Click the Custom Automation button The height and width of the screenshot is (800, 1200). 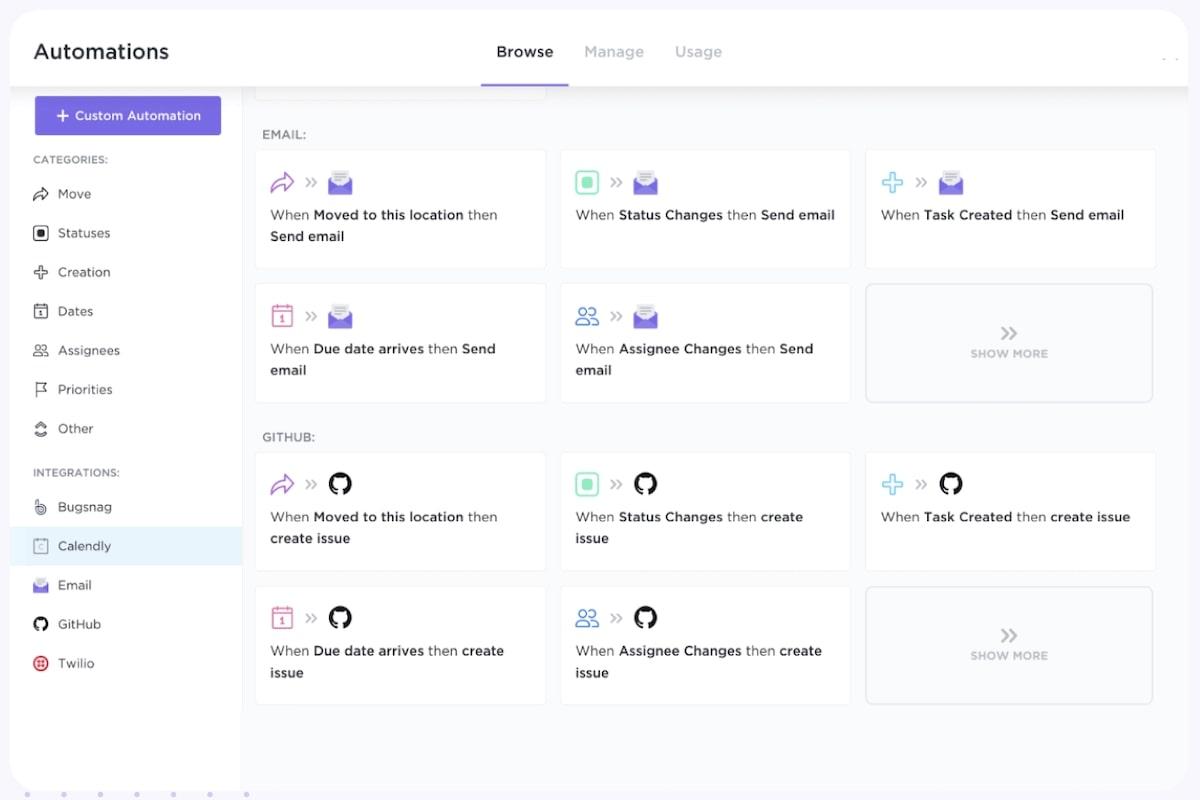(x=128, y=116)
